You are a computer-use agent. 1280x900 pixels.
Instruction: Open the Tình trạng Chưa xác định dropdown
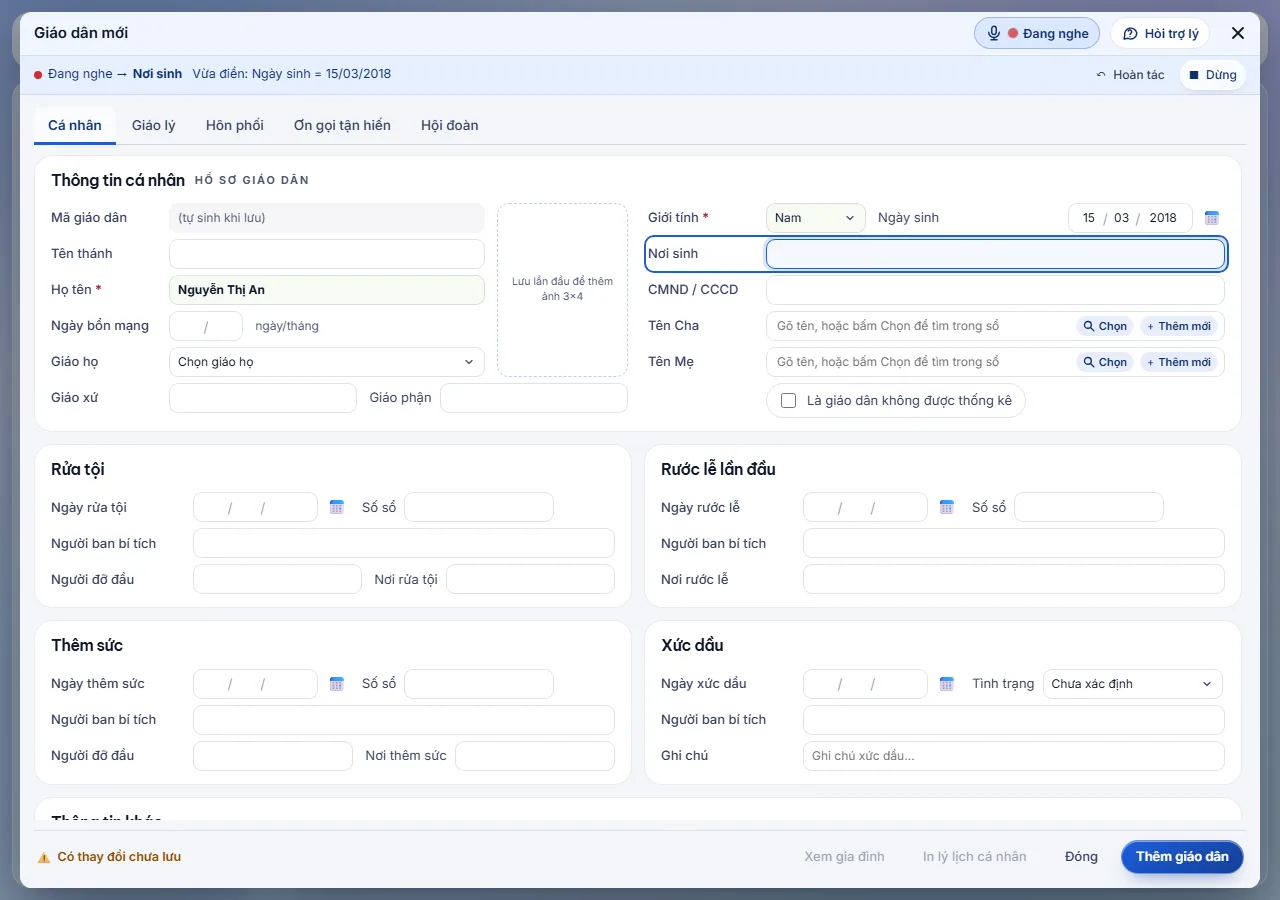(1133, 684)
